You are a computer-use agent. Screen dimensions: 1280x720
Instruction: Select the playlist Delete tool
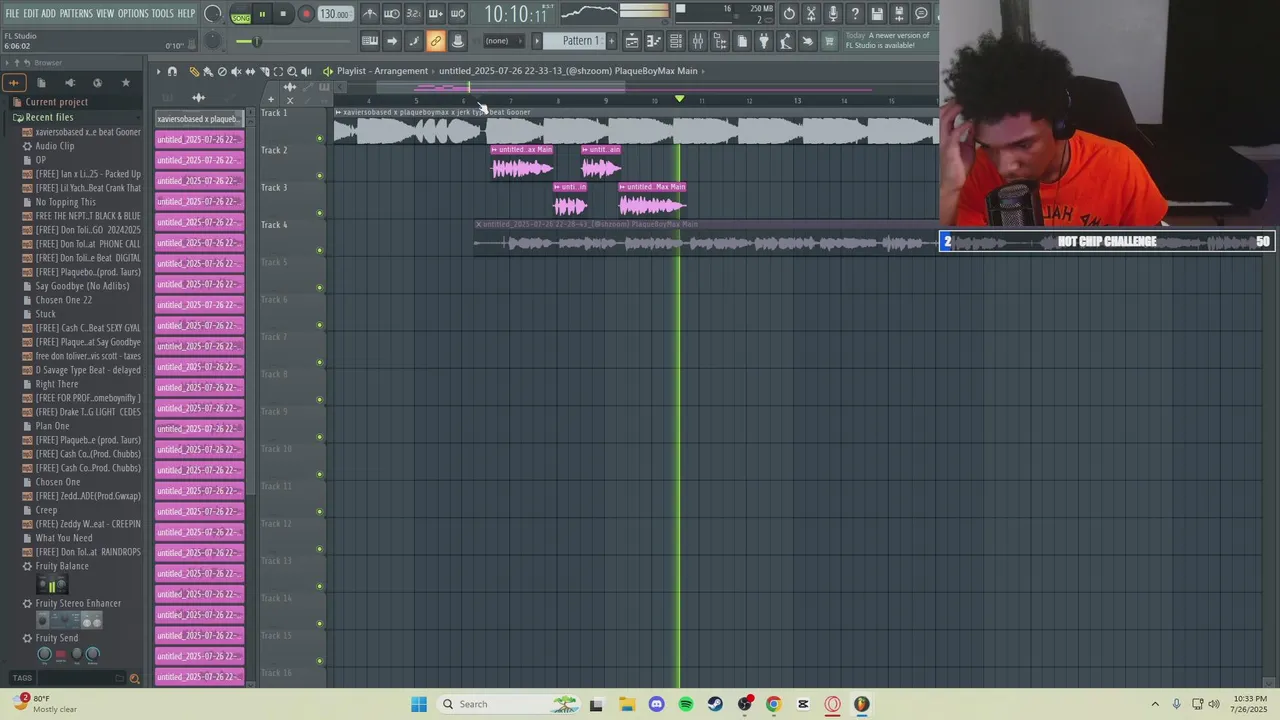pos(222,71)
